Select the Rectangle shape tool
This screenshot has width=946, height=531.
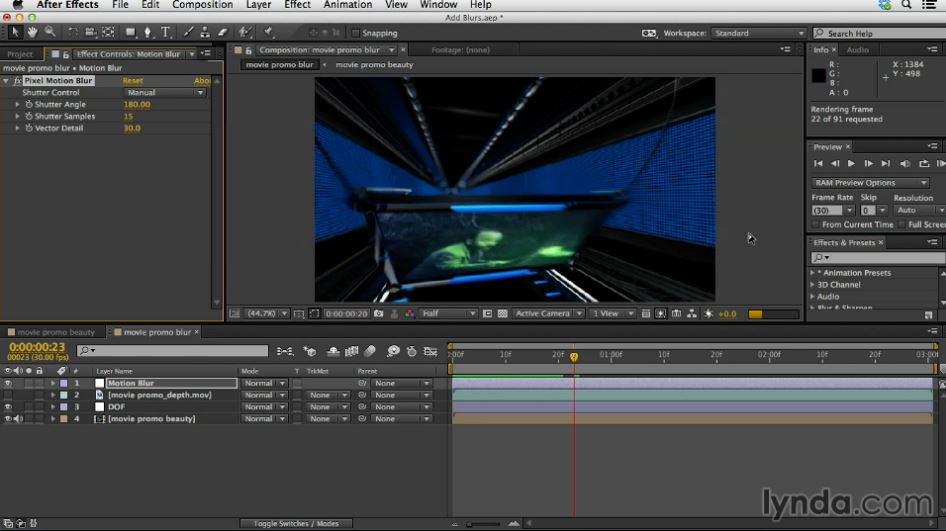coord(130,32)
